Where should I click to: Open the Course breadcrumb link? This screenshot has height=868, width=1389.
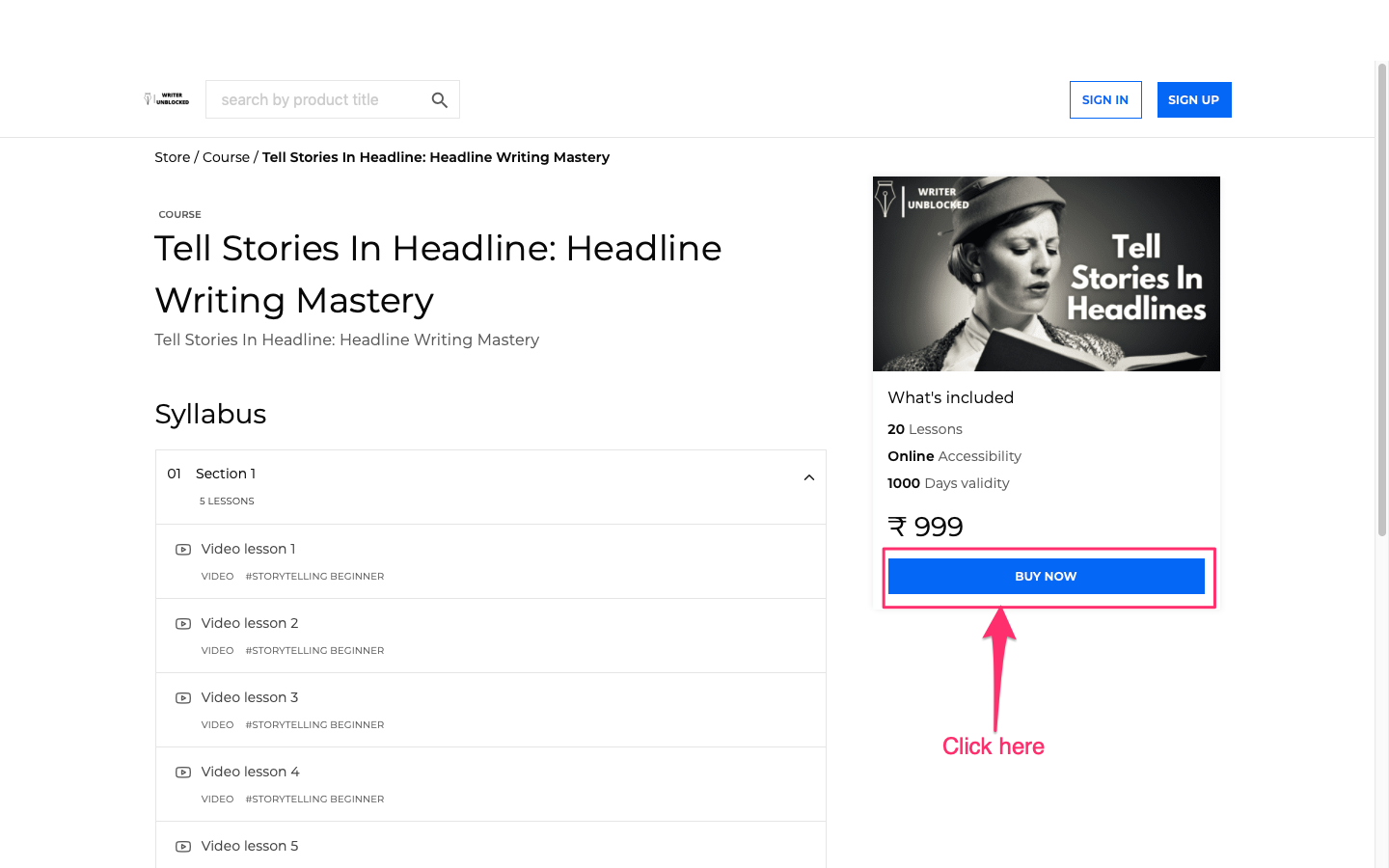click(226, 157)
